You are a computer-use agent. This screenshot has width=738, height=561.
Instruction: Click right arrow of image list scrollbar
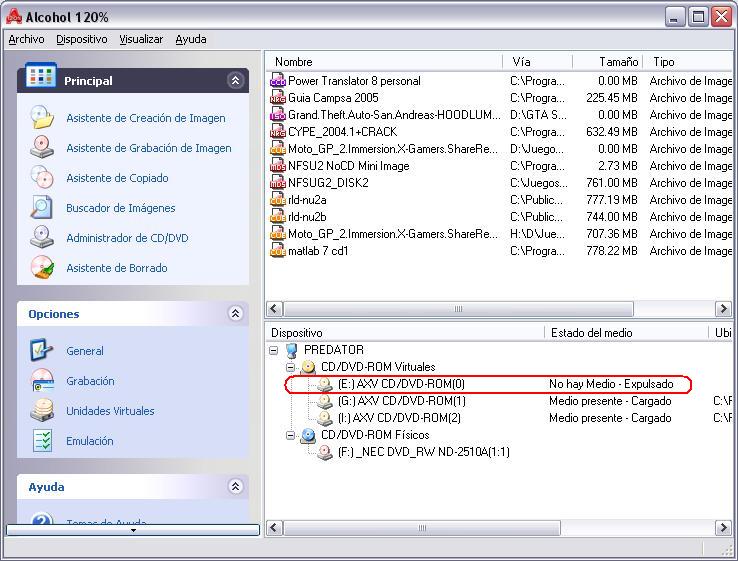coord(723,309)
